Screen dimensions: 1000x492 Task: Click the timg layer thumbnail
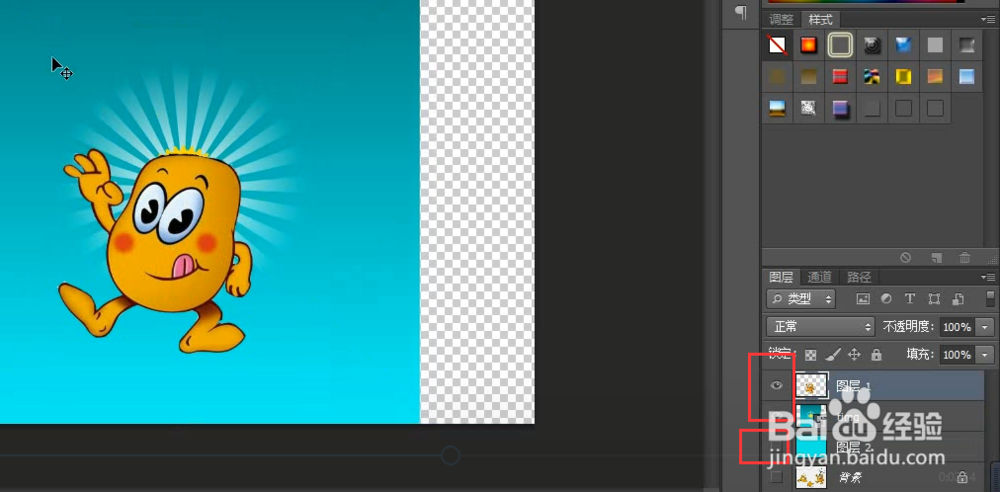click(x=811, y=415)
